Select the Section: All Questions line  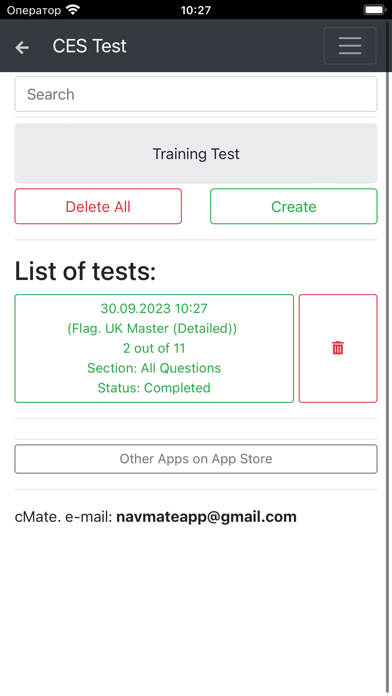(154, 368)
